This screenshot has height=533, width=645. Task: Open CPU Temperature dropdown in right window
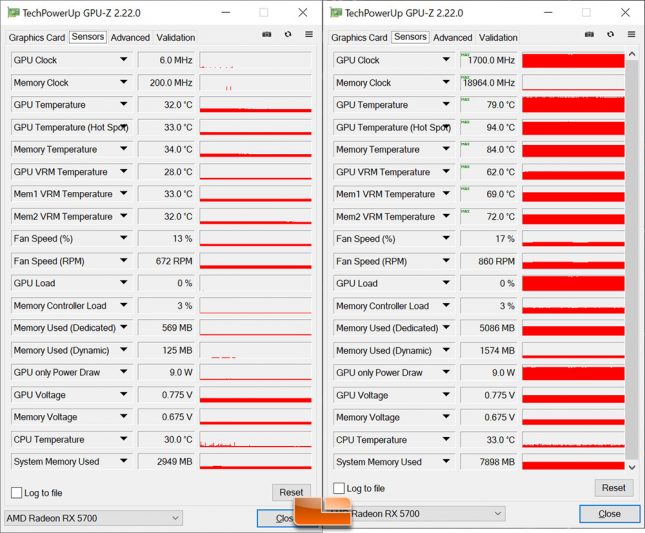(x=446, y=440)
